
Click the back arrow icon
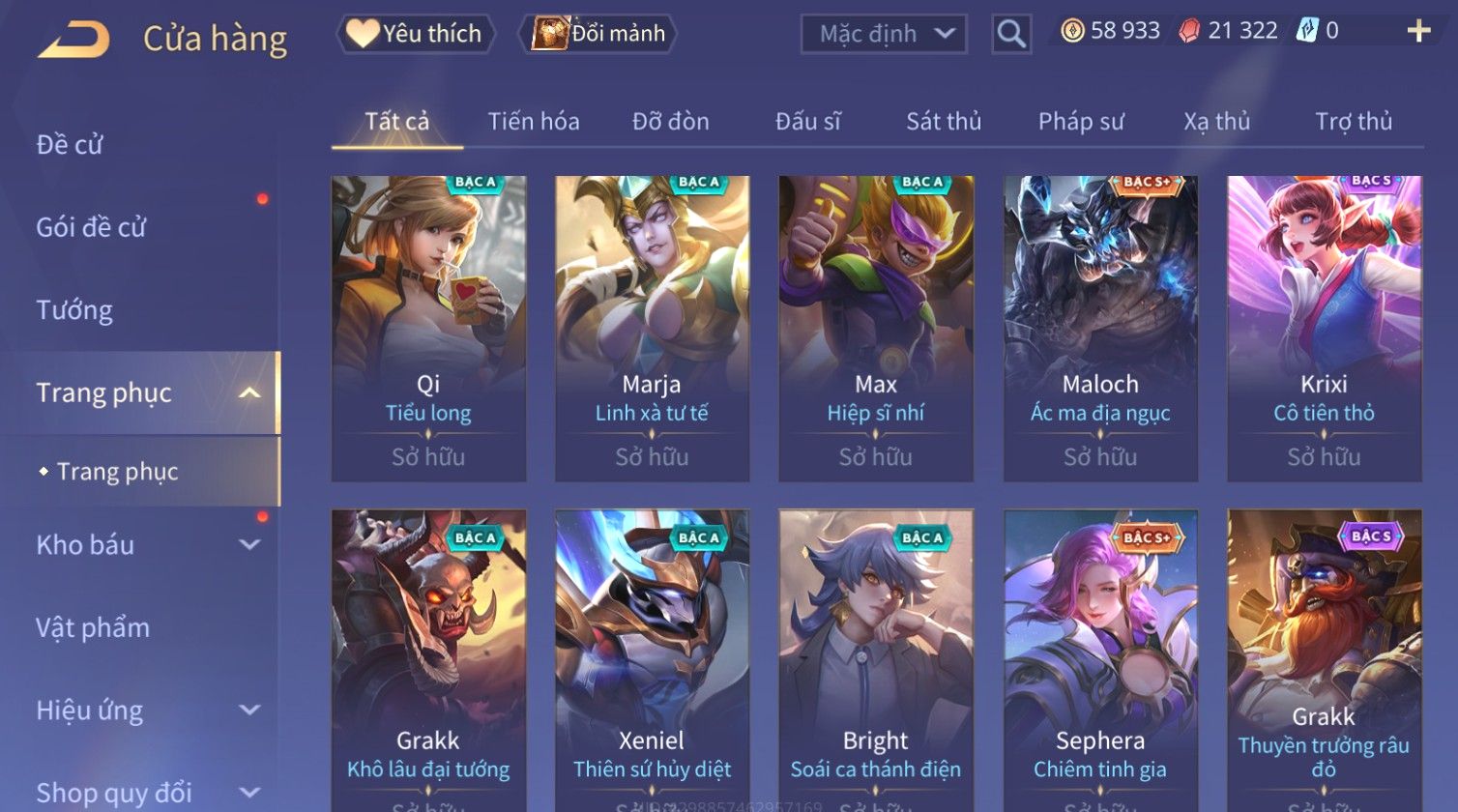73,39
